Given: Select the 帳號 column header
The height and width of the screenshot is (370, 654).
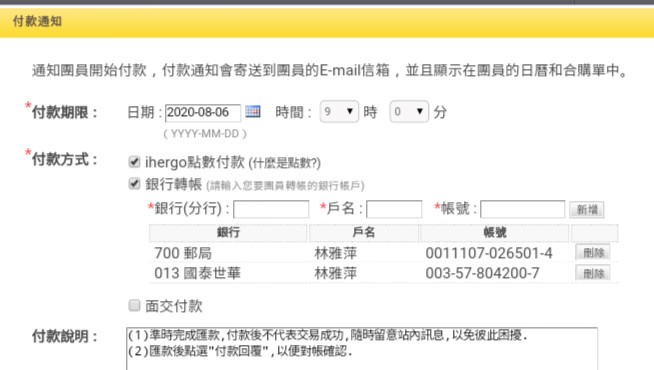Looking at the screenshot, I should click(x=495, y=233).
